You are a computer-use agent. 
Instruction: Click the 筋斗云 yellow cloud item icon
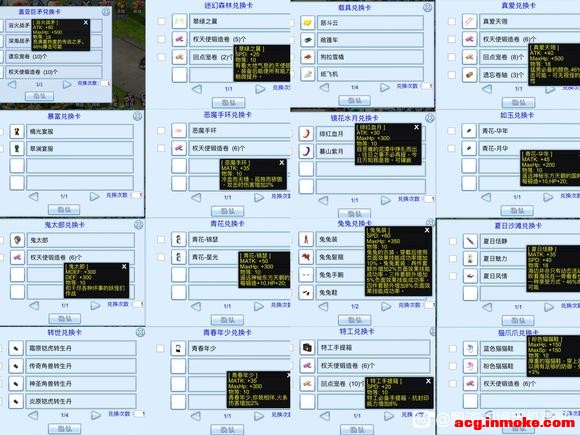click(x=307, y=23)
